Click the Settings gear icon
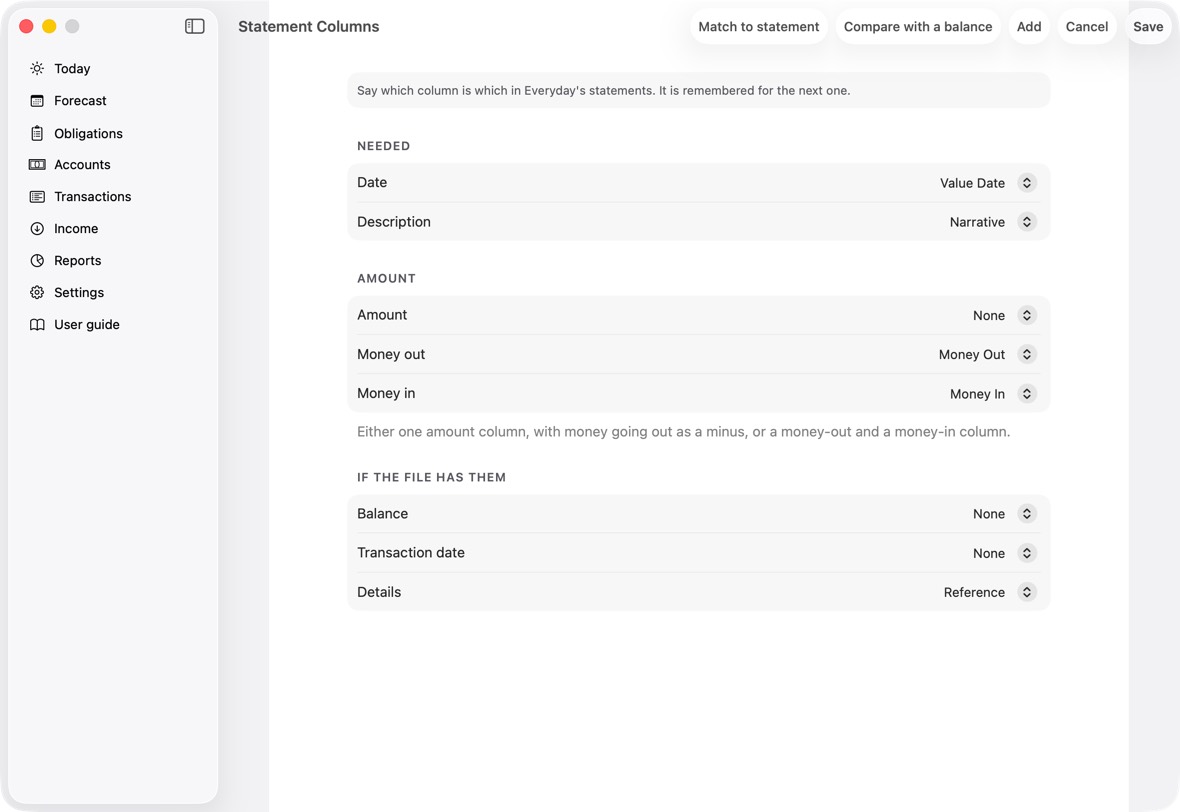 (37, 293)
